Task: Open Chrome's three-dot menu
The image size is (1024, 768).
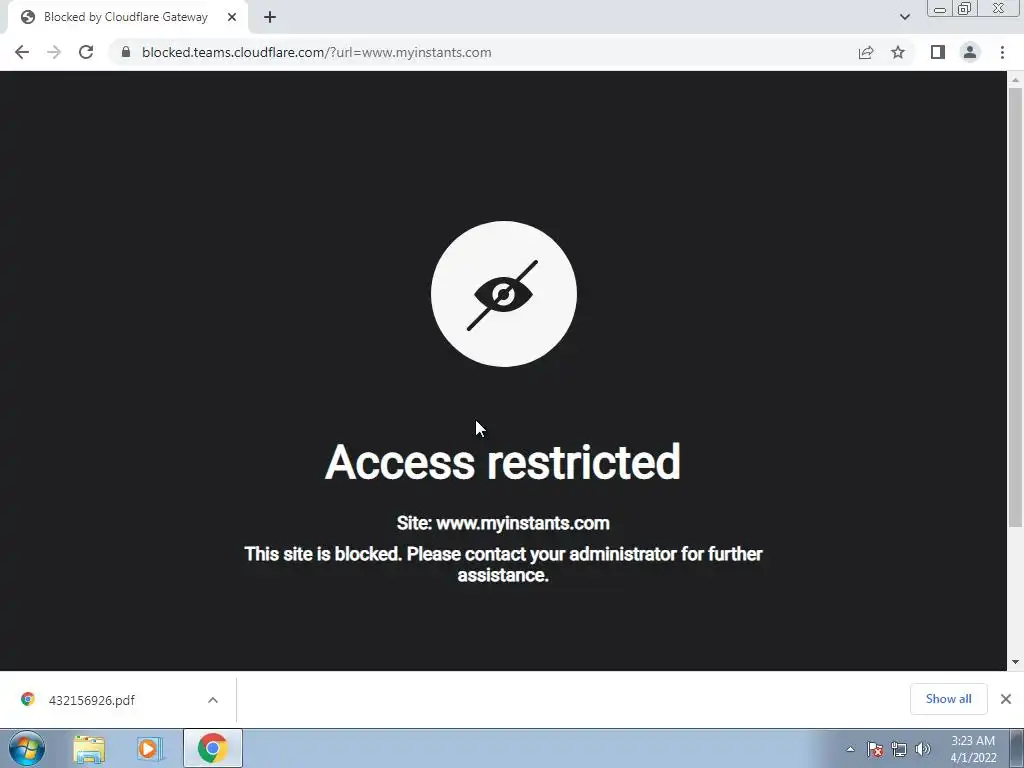Action: point(1002,52)
